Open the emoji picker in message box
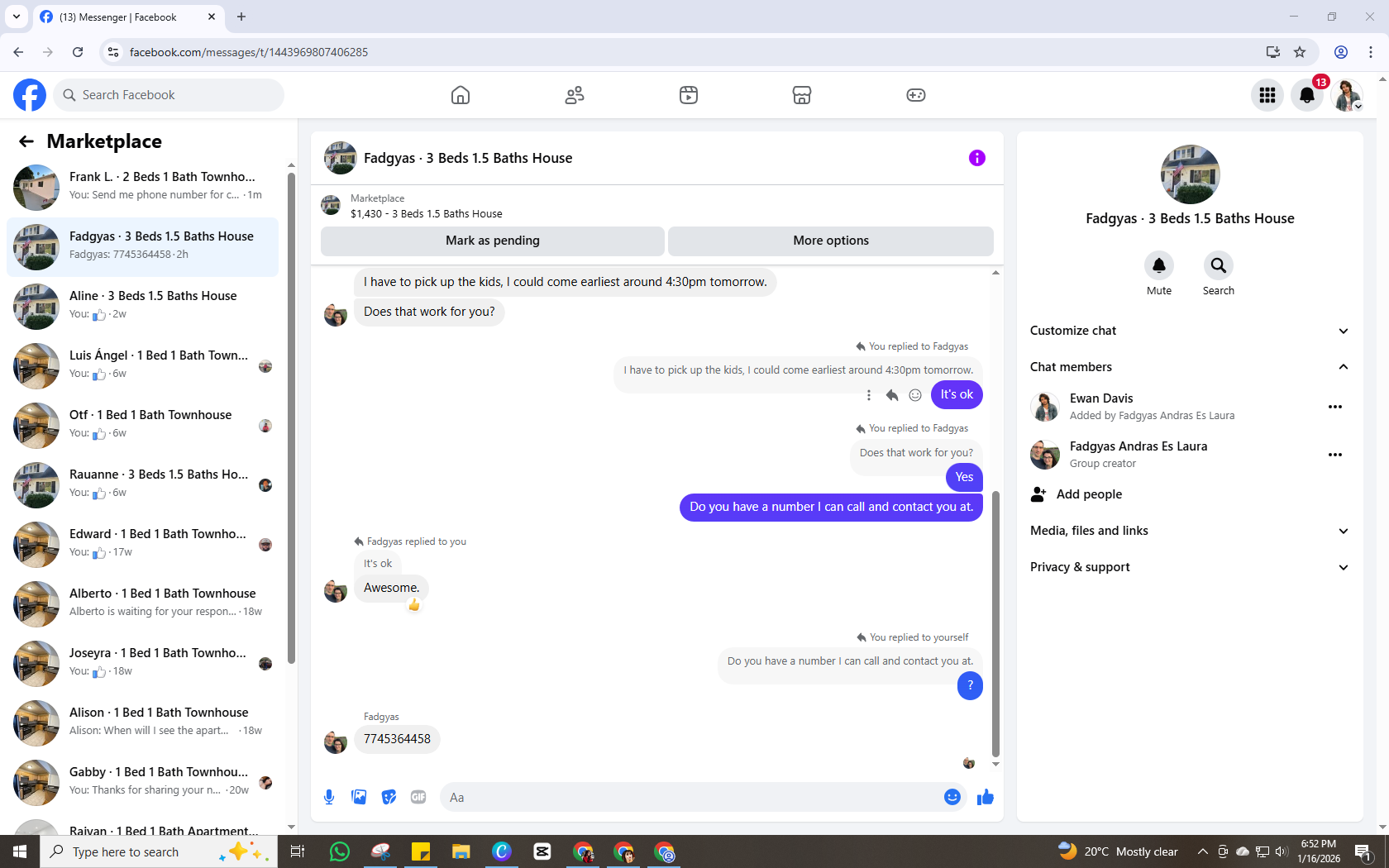Screen dimensions: 1389x868 952,797
